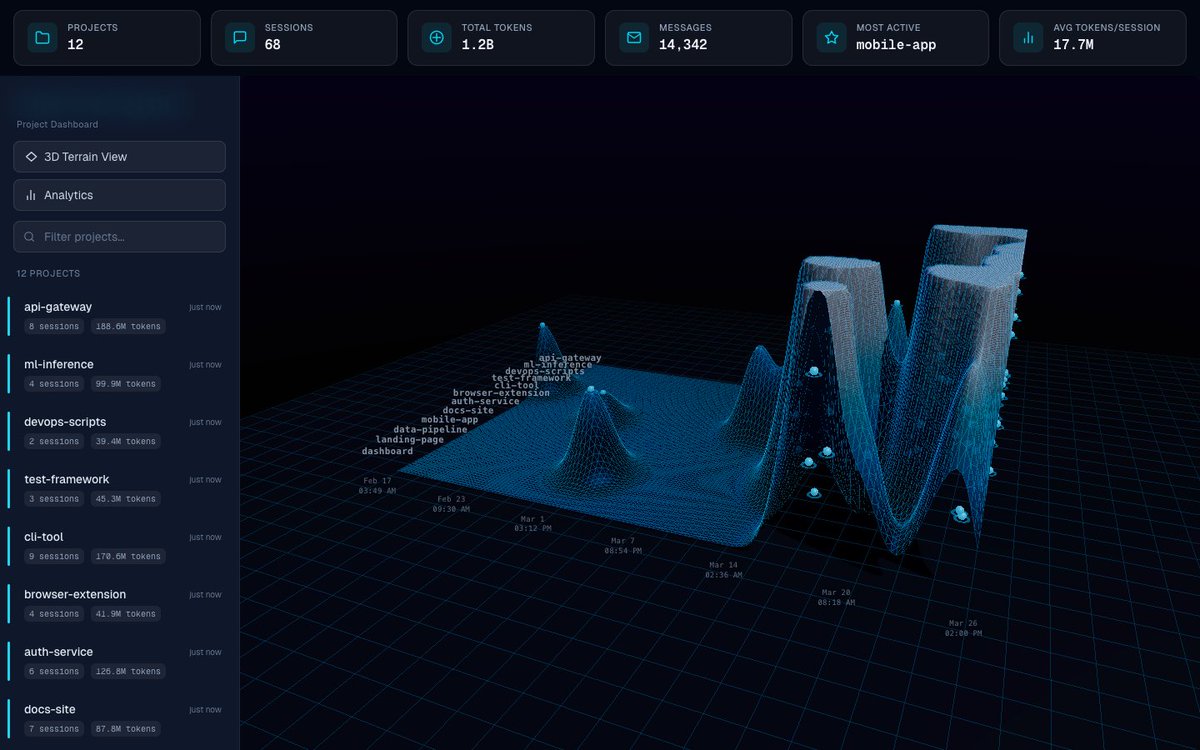Click the Feb 23 date axis label
Screen dimensions: 1200x750
[451, 504]
